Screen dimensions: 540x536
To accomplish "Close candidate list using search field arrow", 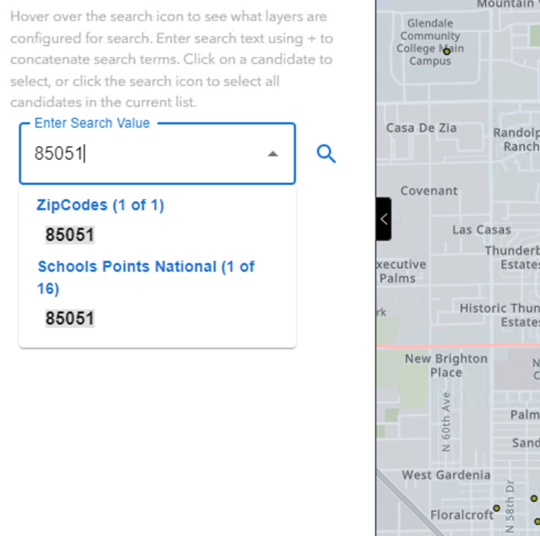I will pos(273,154).
